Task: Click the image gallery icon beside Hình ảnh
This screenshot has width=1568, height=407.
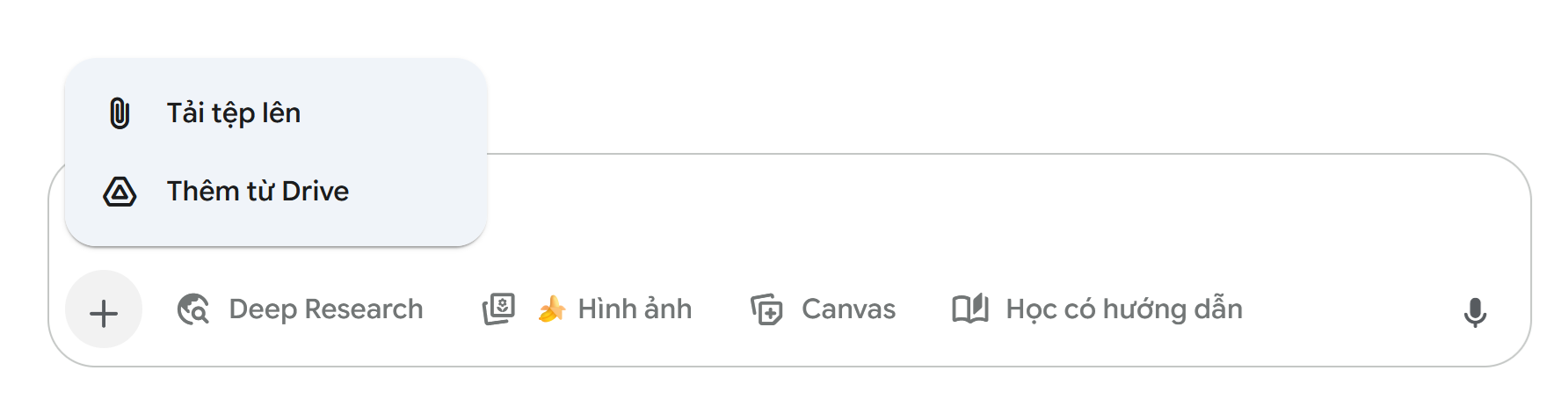Action: (498, 309)
